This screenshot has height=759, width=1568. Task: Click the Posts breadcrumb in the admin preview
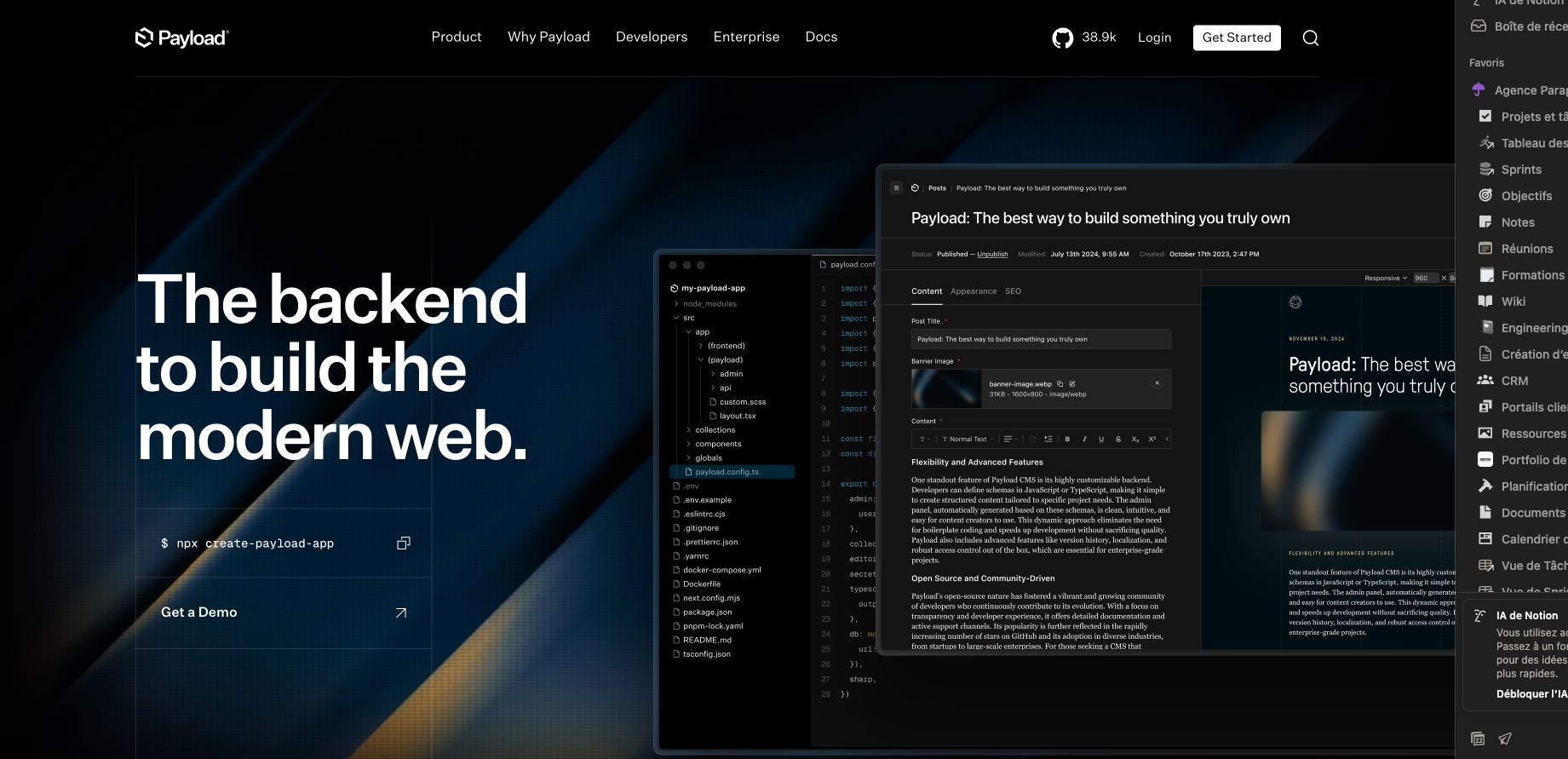coord(937,188)
